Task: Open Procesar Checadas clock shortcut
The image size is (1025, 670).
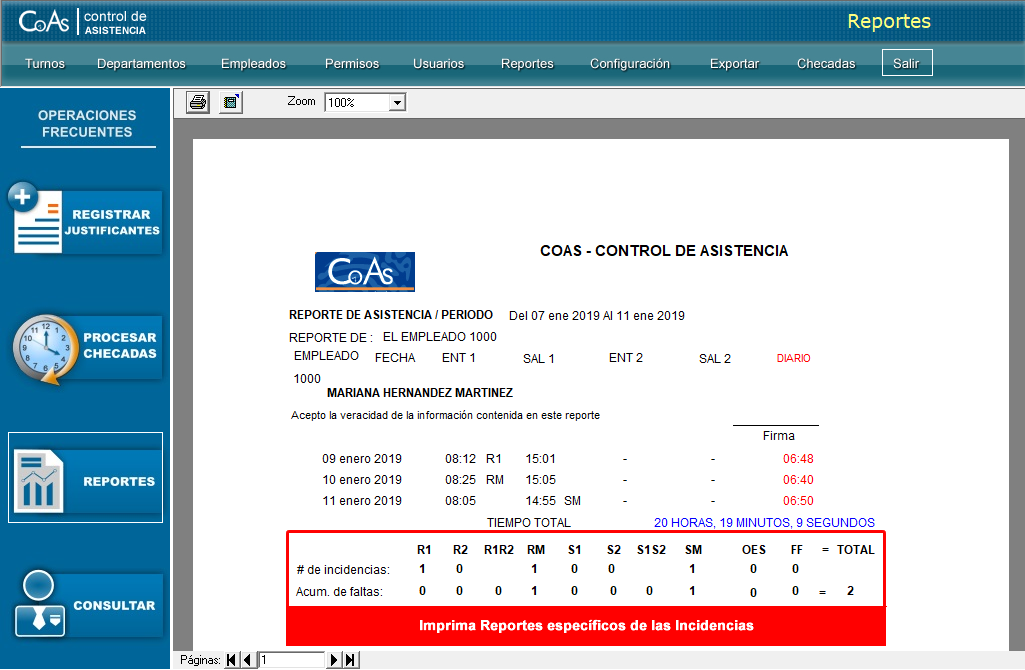Action: point(86,346)
